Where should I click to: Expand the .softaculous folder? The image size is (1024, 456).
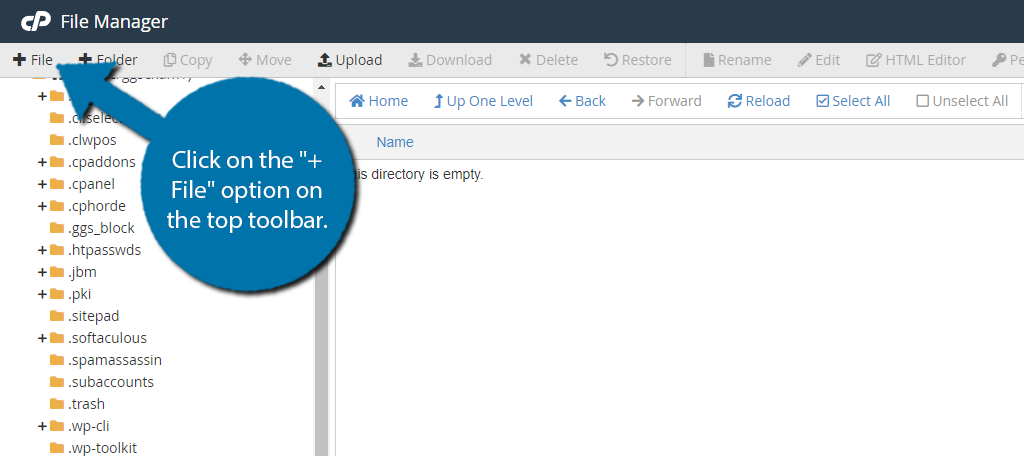click(x=42, y=338)
